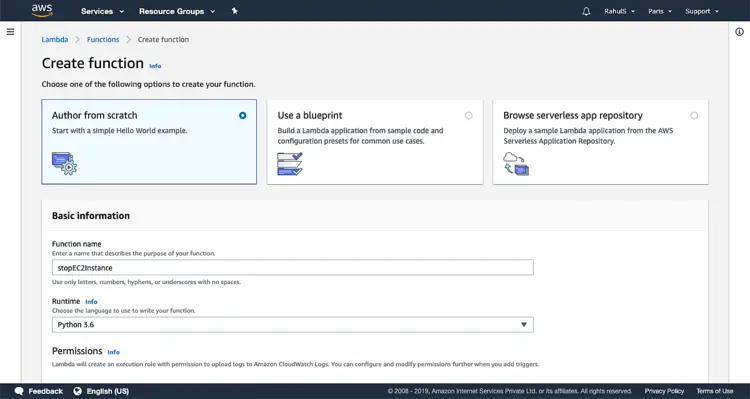Open the Resource Groups menu
750x399 pixels.
point(177,11)
